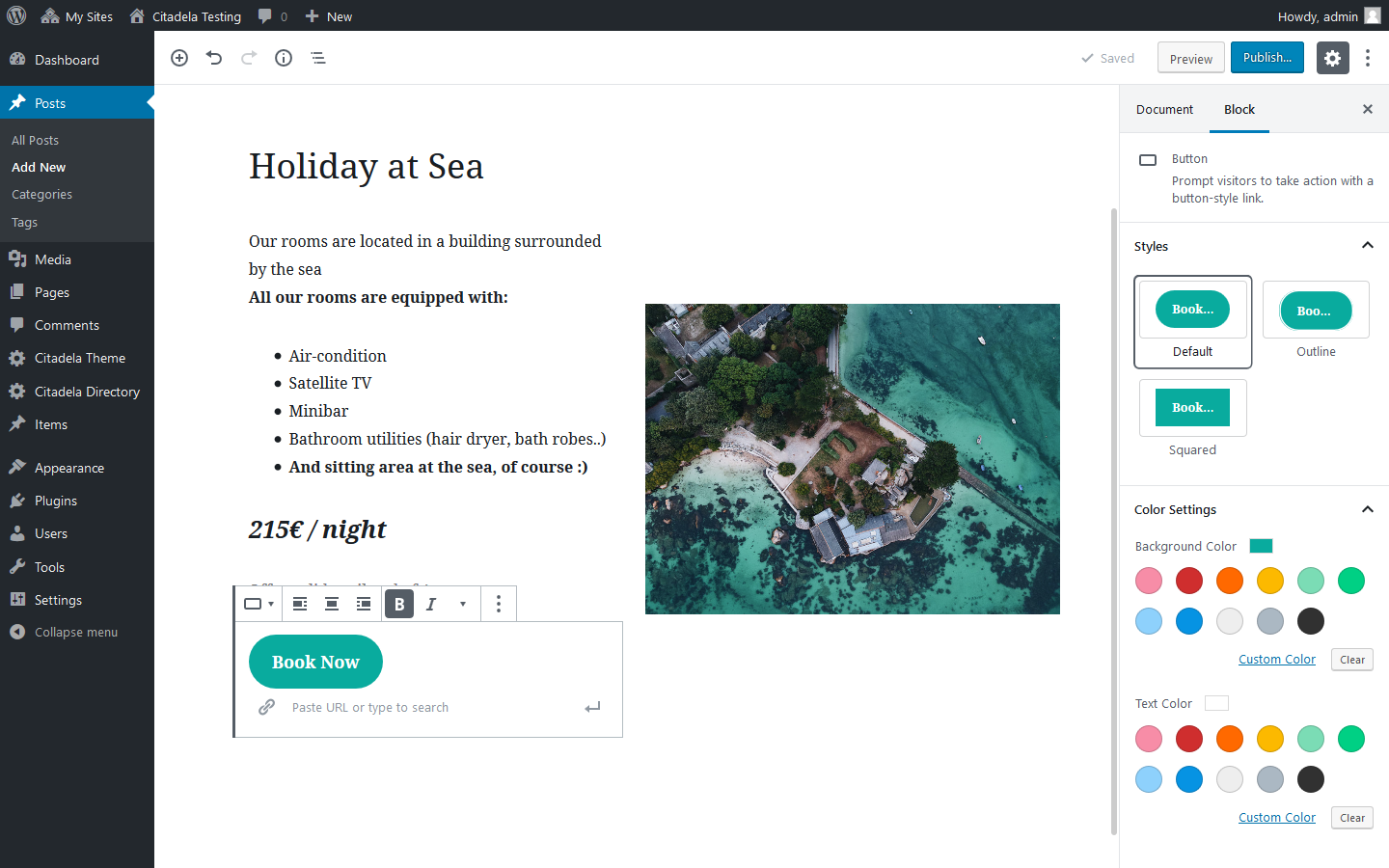Click the Add block plus icon
Viewport: 1389px width, 868px height.
click(179, 58)
